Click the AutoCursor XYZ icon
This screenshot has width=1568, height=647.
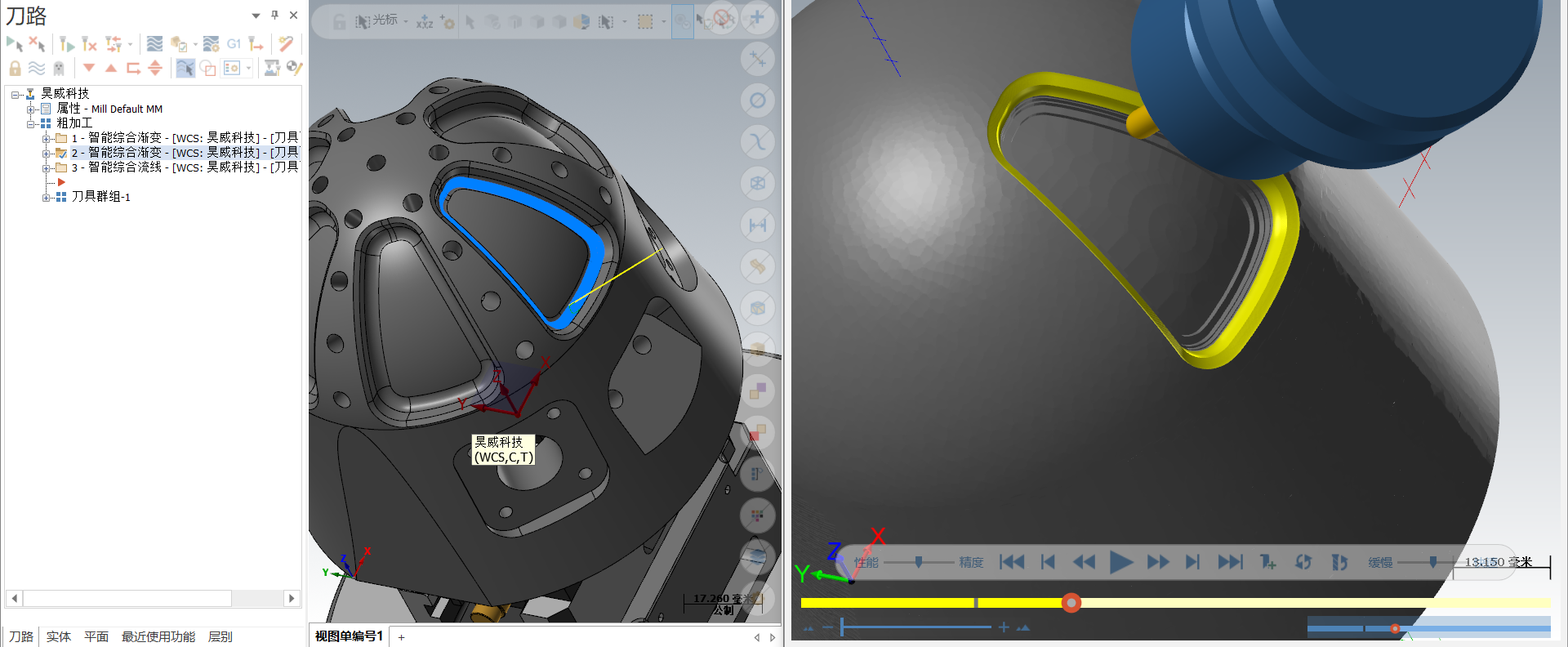424,22
